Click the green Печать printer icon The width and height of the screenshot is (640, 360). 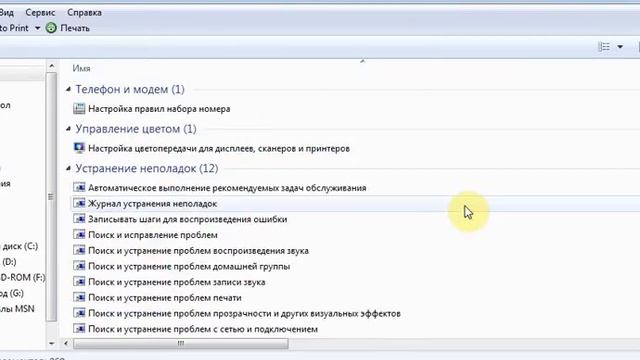click(x=51, y=28)
